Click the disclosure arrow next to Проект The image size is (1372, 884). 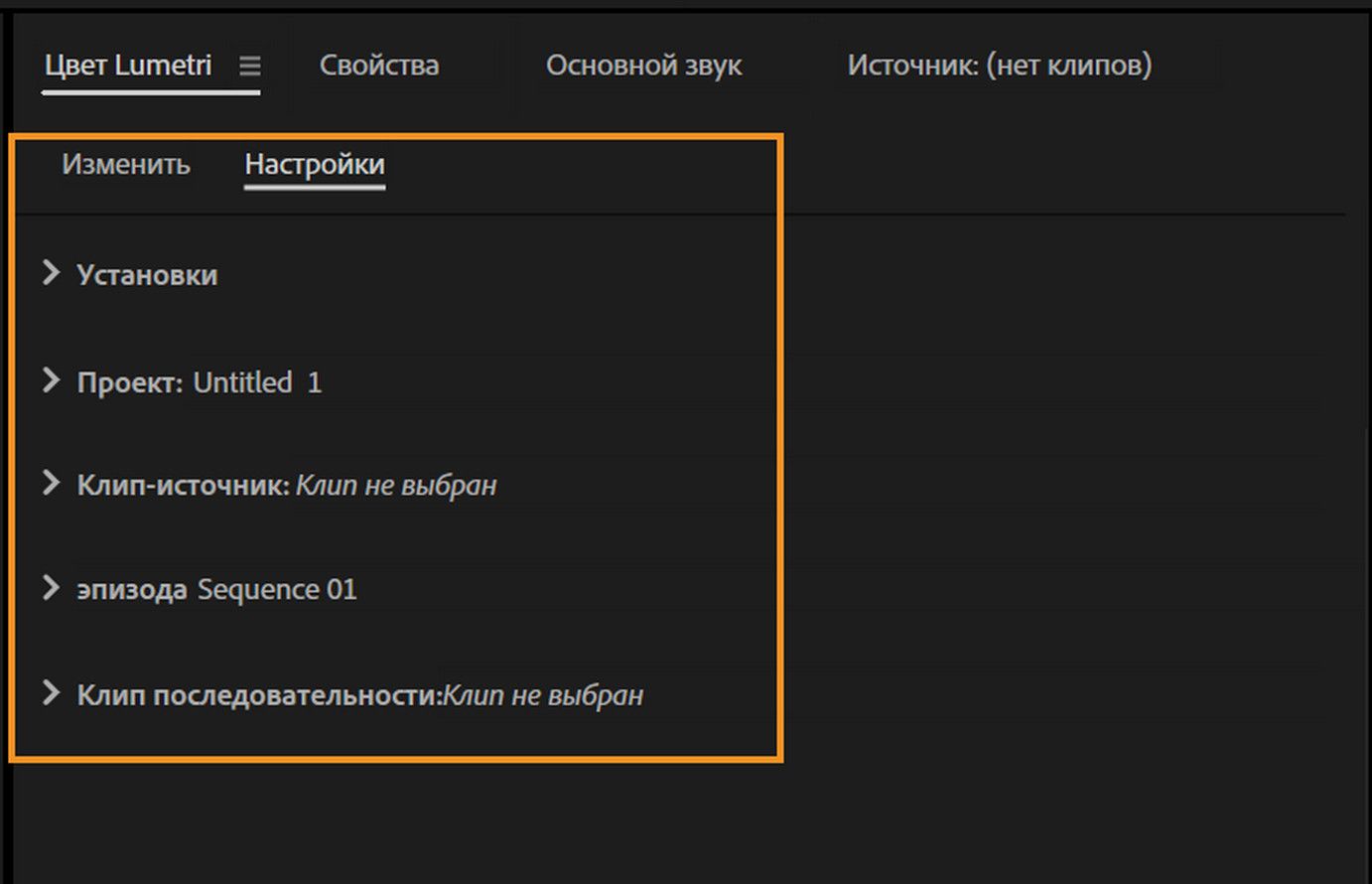pyautogui.click(x=51, y=381)
